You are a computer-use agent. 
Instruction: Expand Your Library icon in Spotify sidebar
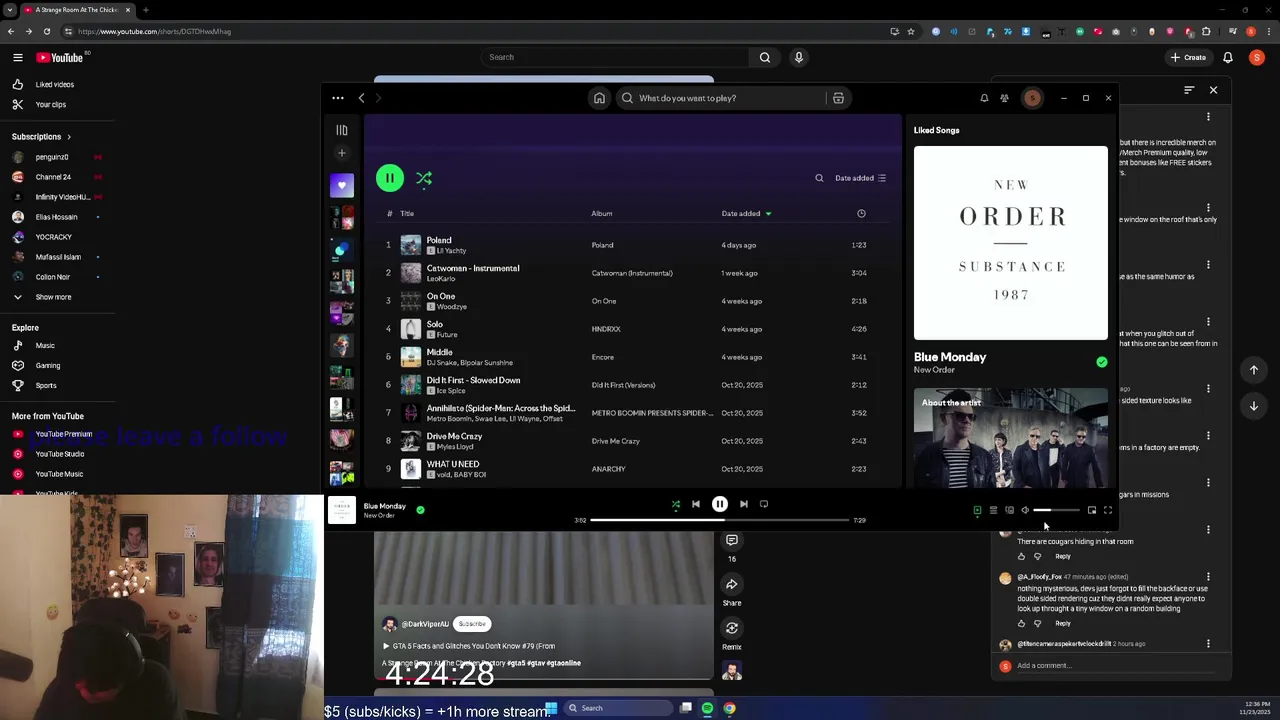point(342,130)
